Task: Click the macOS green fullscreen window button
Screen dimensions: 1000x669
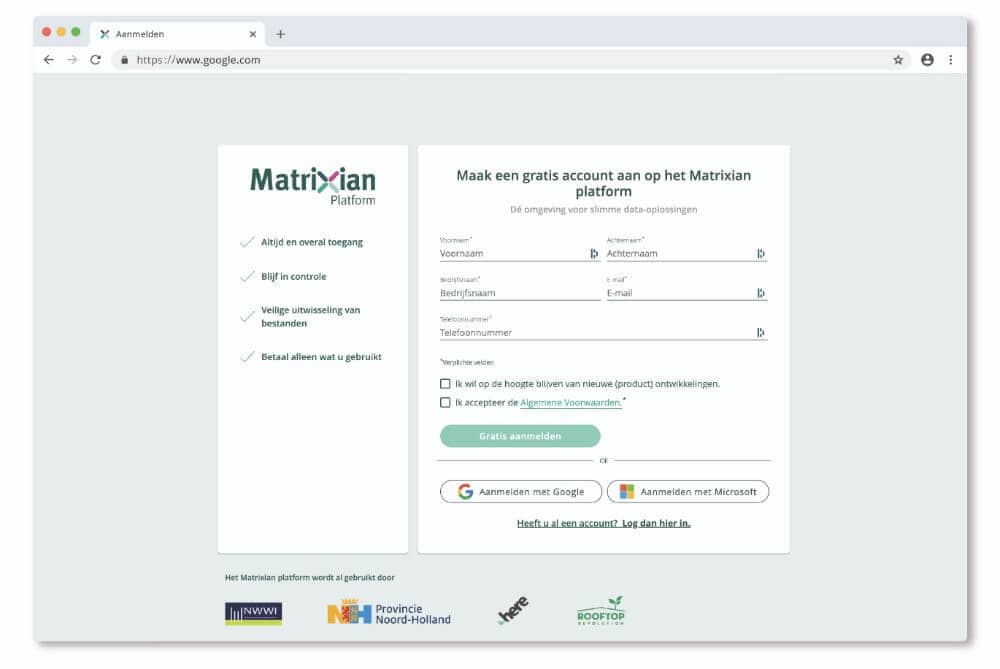Action: (76, 32)
